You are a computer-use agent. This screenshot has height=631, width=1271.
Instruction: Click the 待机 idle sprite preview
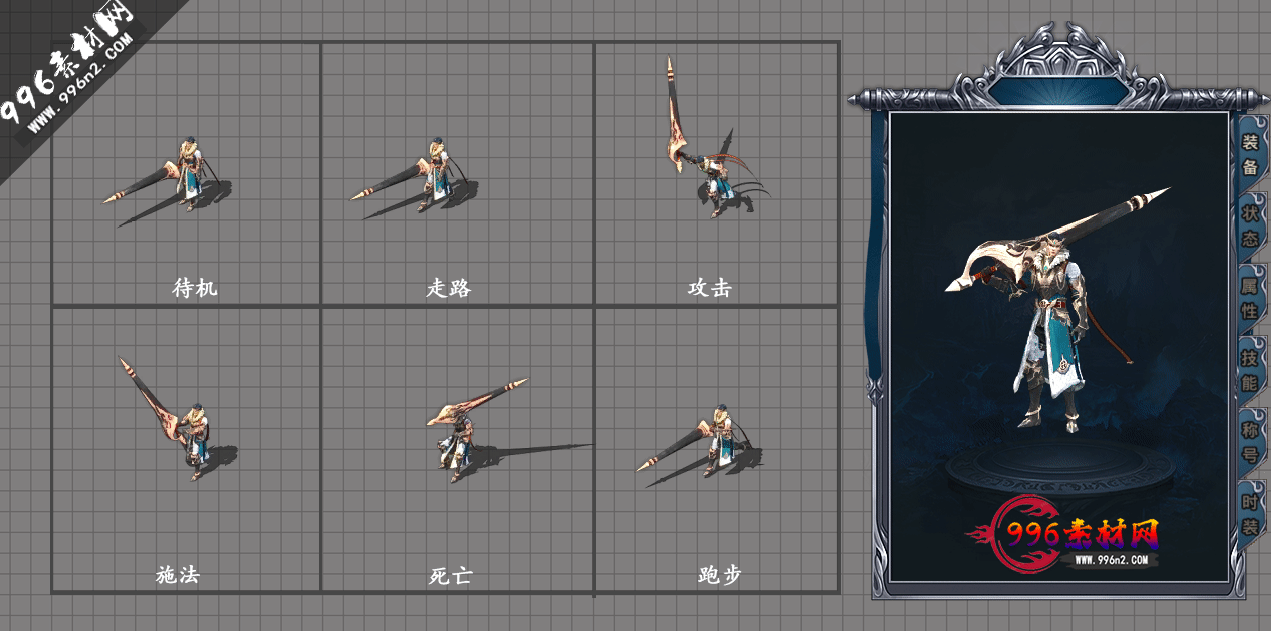click(168, 180)
